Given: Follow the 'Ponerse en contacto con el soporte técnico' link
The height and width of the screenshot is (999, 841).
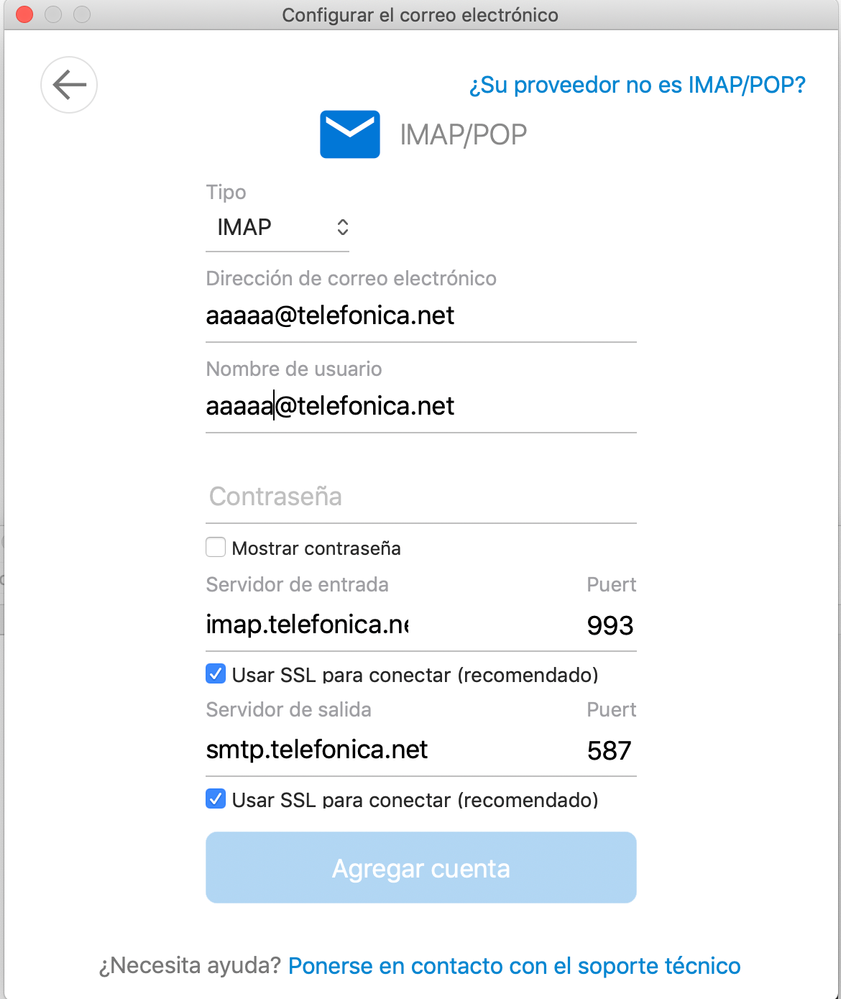Looking at the screenshot, I should [x=514, y=966].
